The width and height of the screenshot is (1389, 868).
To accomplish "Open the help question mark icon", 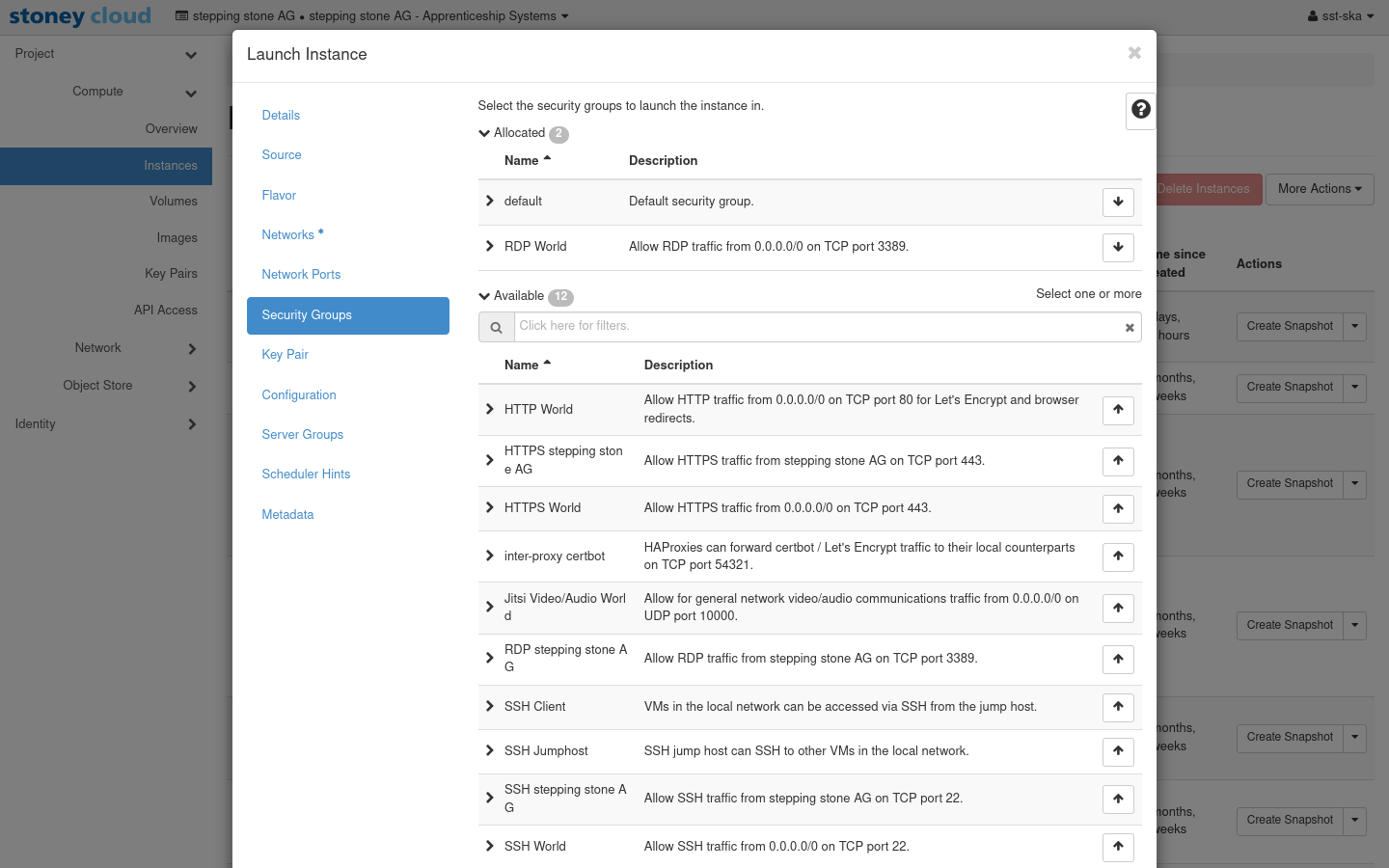I will pos(1140,110).
